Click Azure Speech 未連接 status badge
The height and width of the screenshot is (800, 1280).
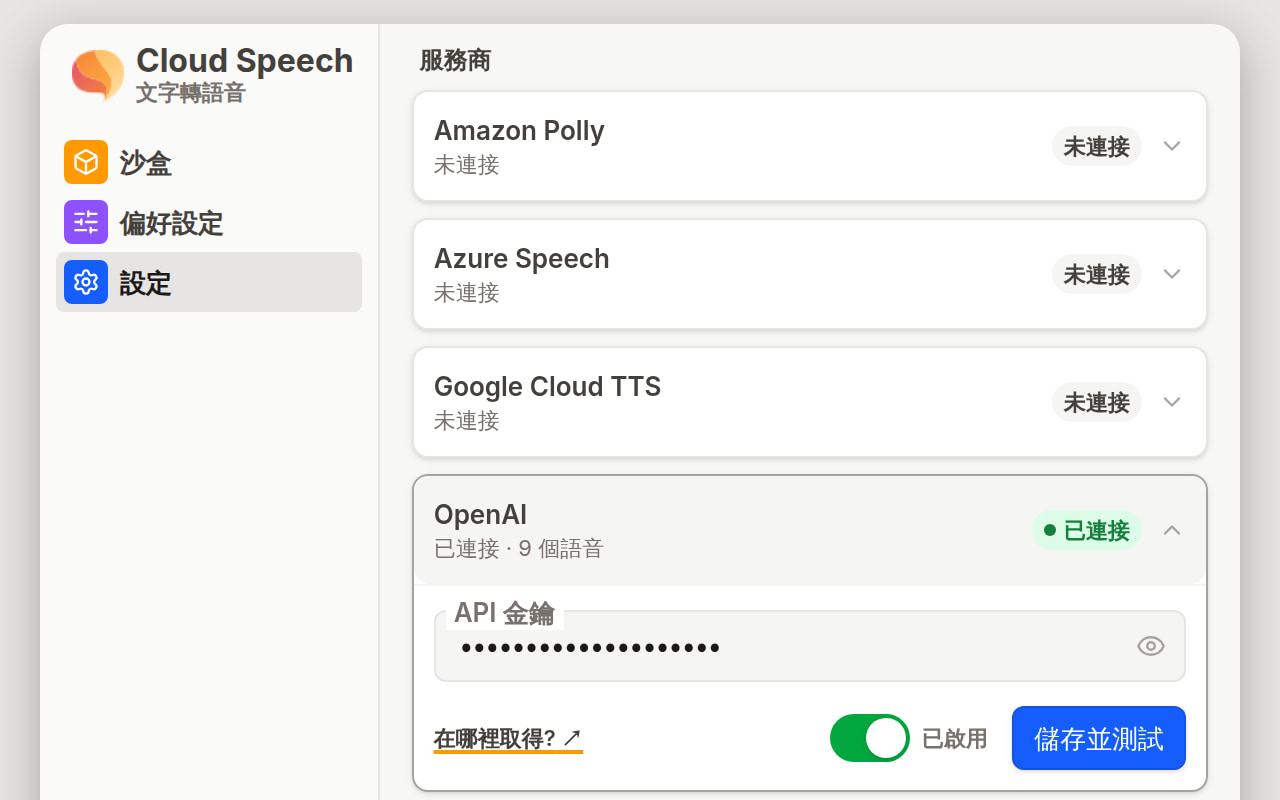(1096, 274)
